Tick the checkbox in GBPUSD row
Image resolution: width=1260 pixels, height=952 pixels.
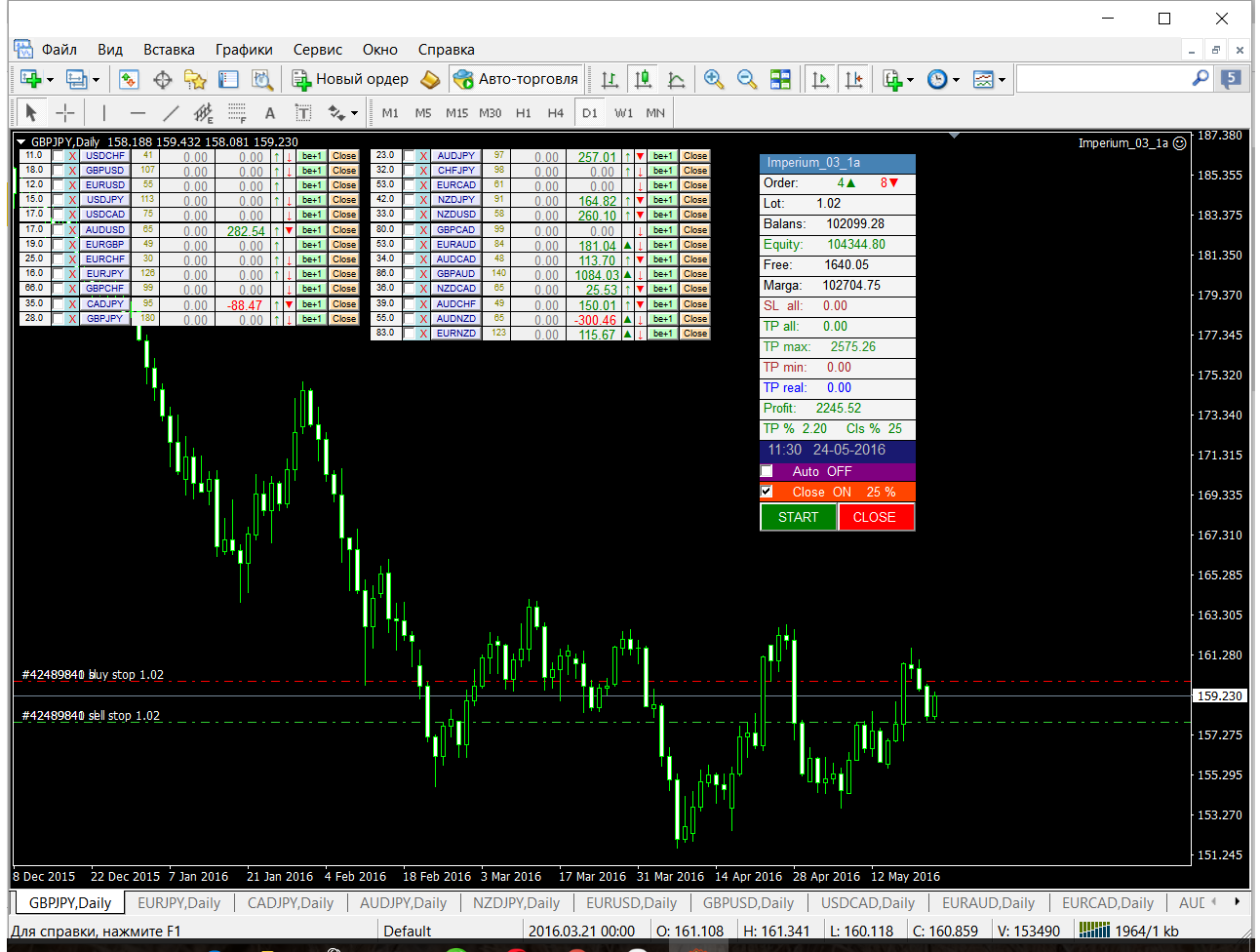click(59, 171)
